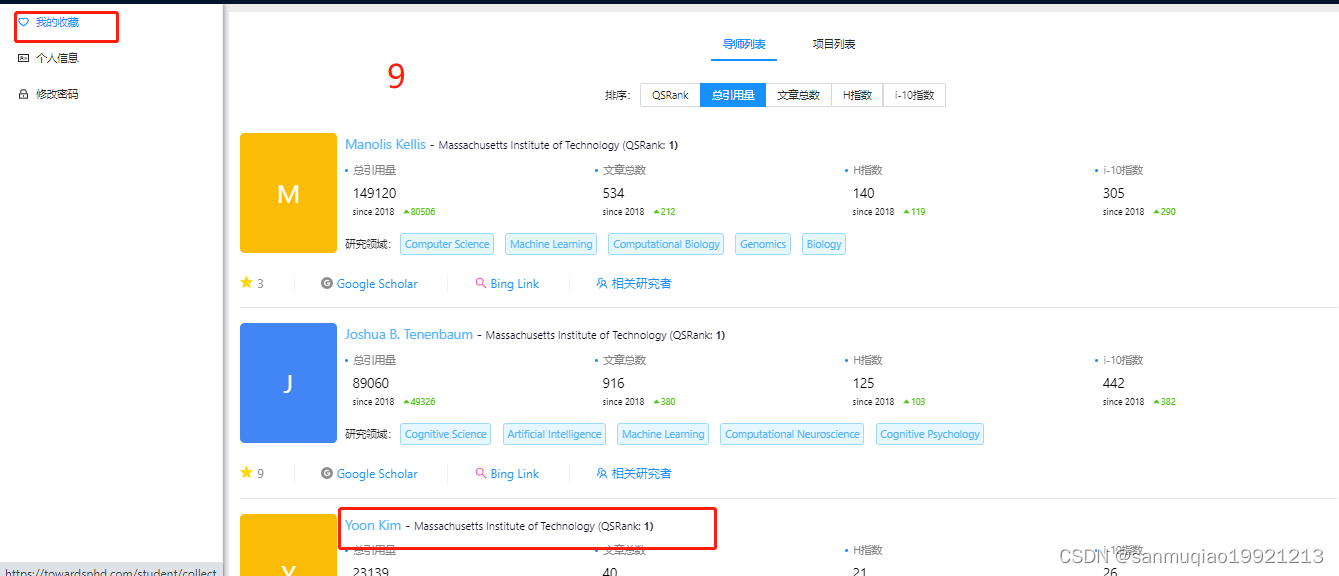Image resolution: width=1339 pixels, height=576 pixels.
Task: Click the Machine Learning tag of Joshua Tenenbaum
Action: [x=663, y=434]
